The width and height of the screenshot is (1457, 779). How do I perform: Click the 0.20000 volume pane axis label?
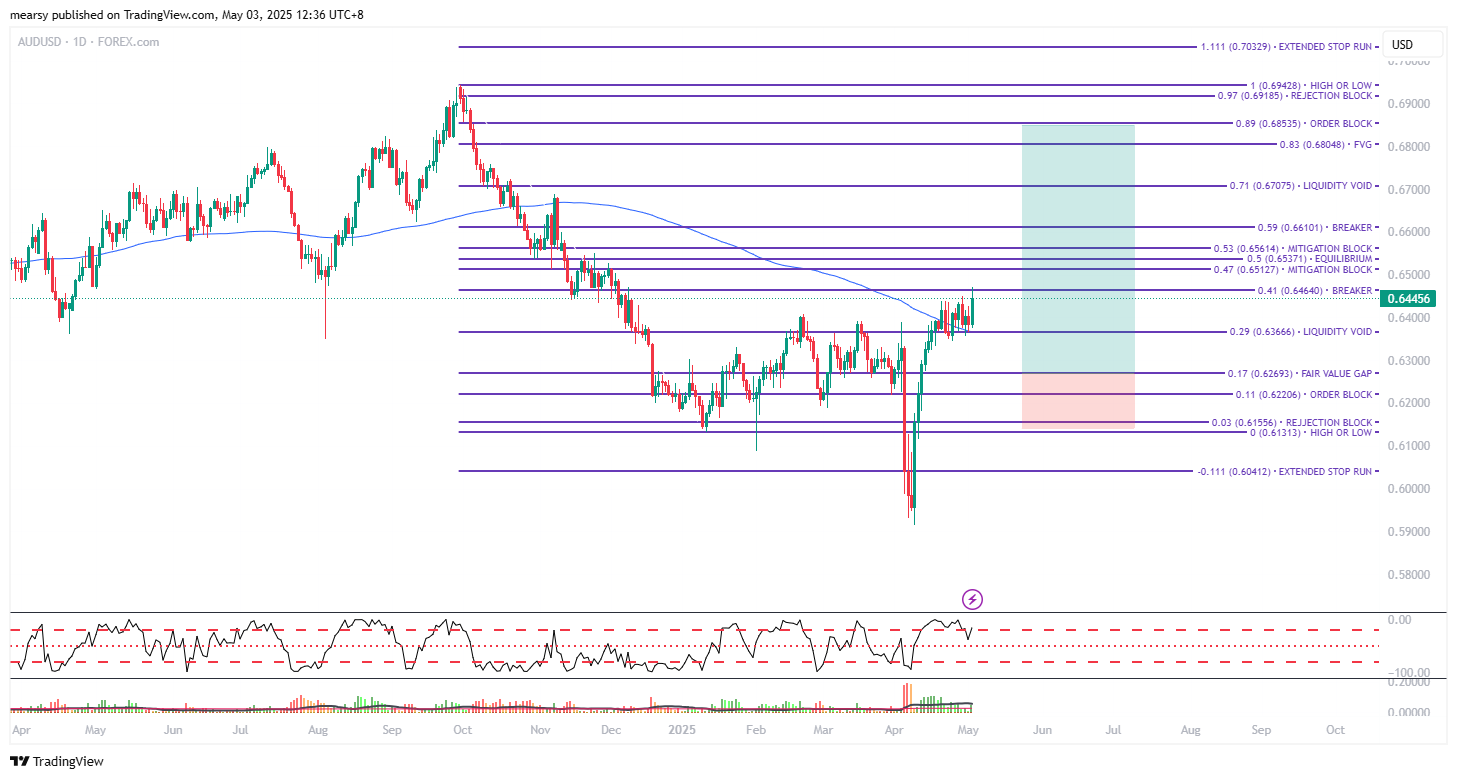pyautogui.click(x=1407, y=682)
